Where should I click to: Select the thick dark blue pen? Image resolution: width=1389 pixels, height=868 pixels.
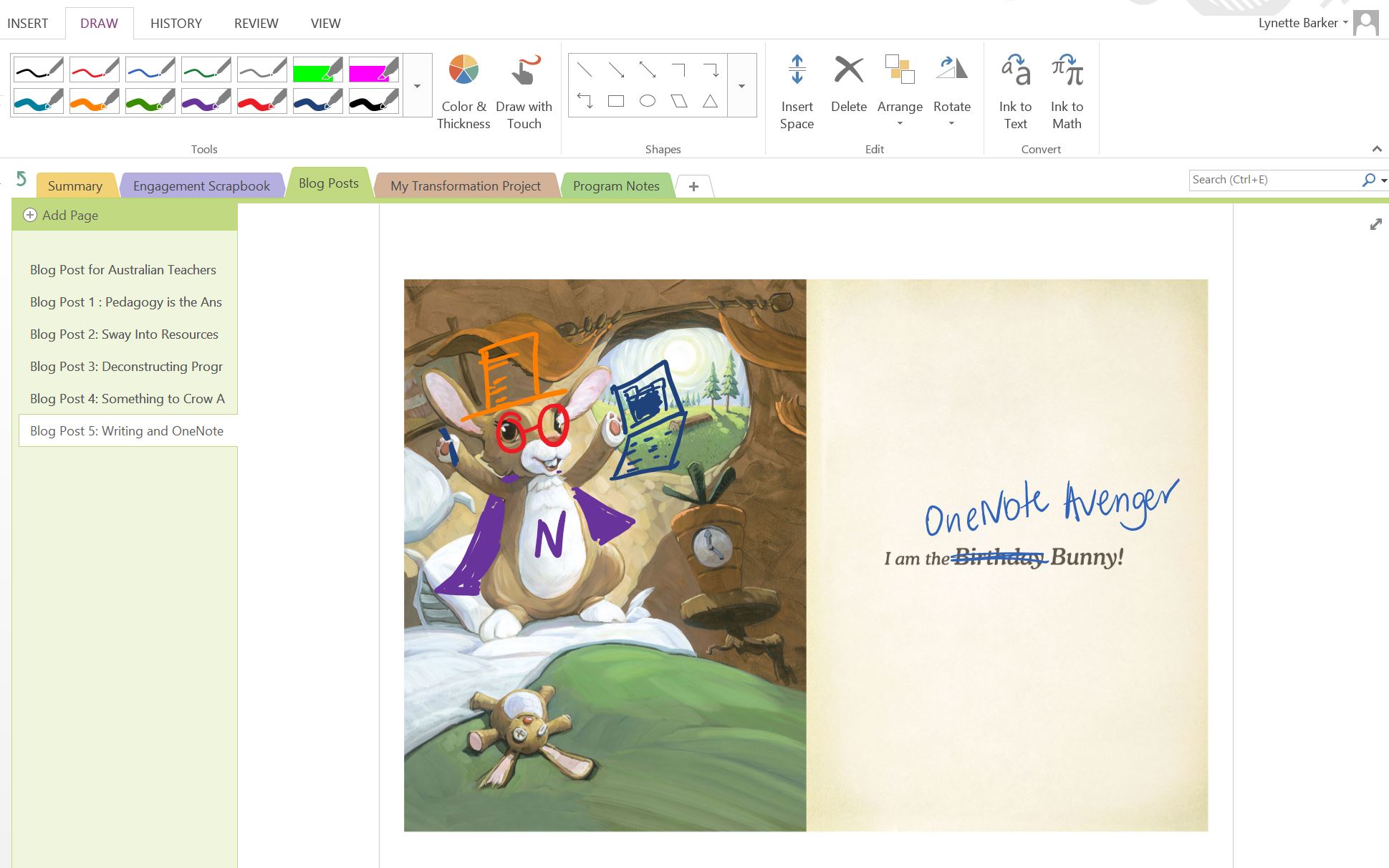coord(318,101)
